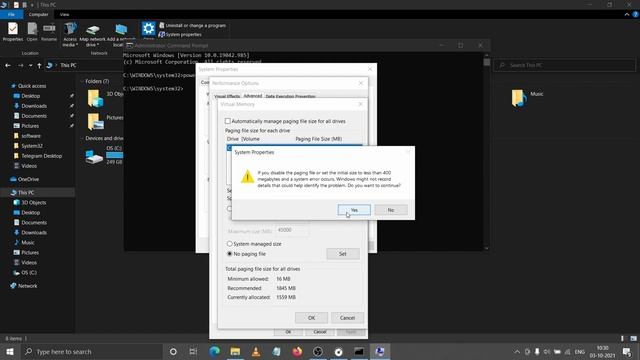The image size is (640, 360).
Task: Open VLC media player from the taskbar
Action: [x=256, y=351]
